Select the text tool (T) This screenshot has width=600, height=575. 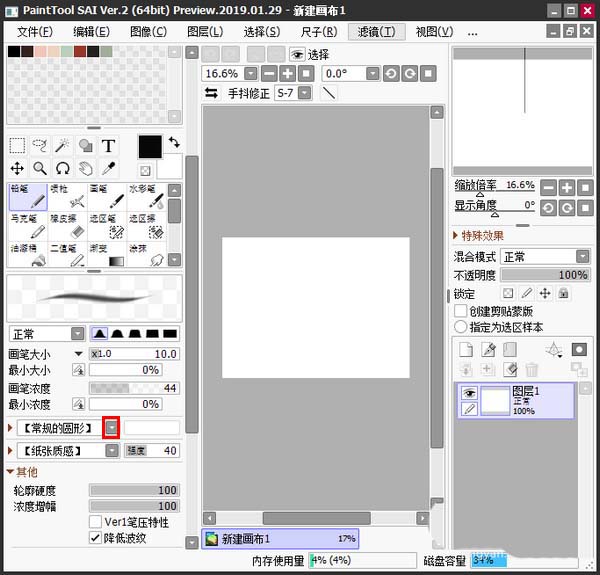click(x=108, y=146)
